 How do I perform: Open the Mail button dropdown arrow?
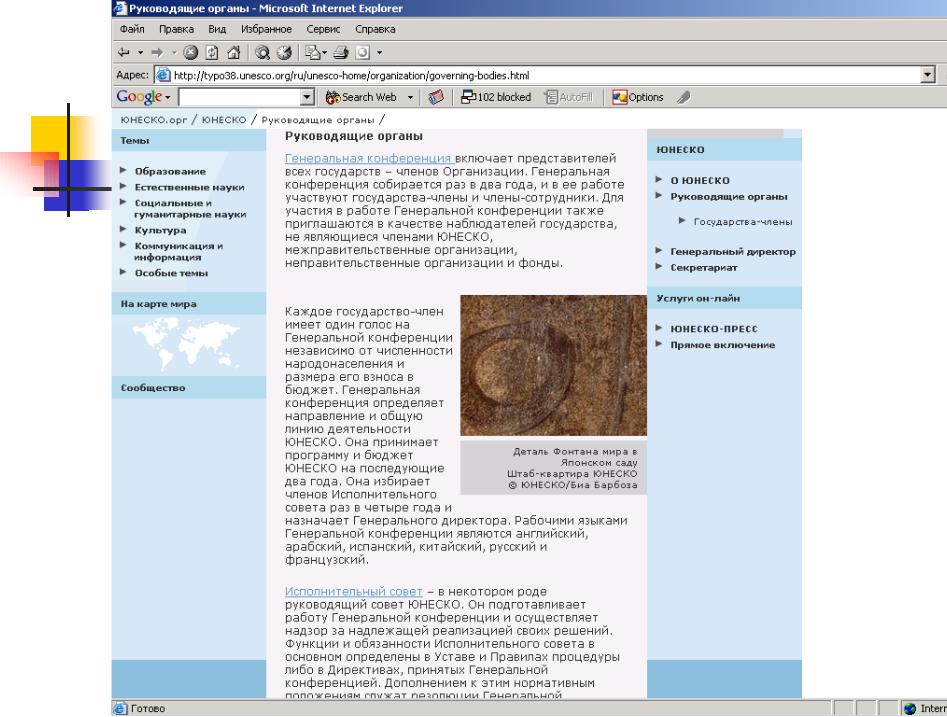[x=324, y=53]
